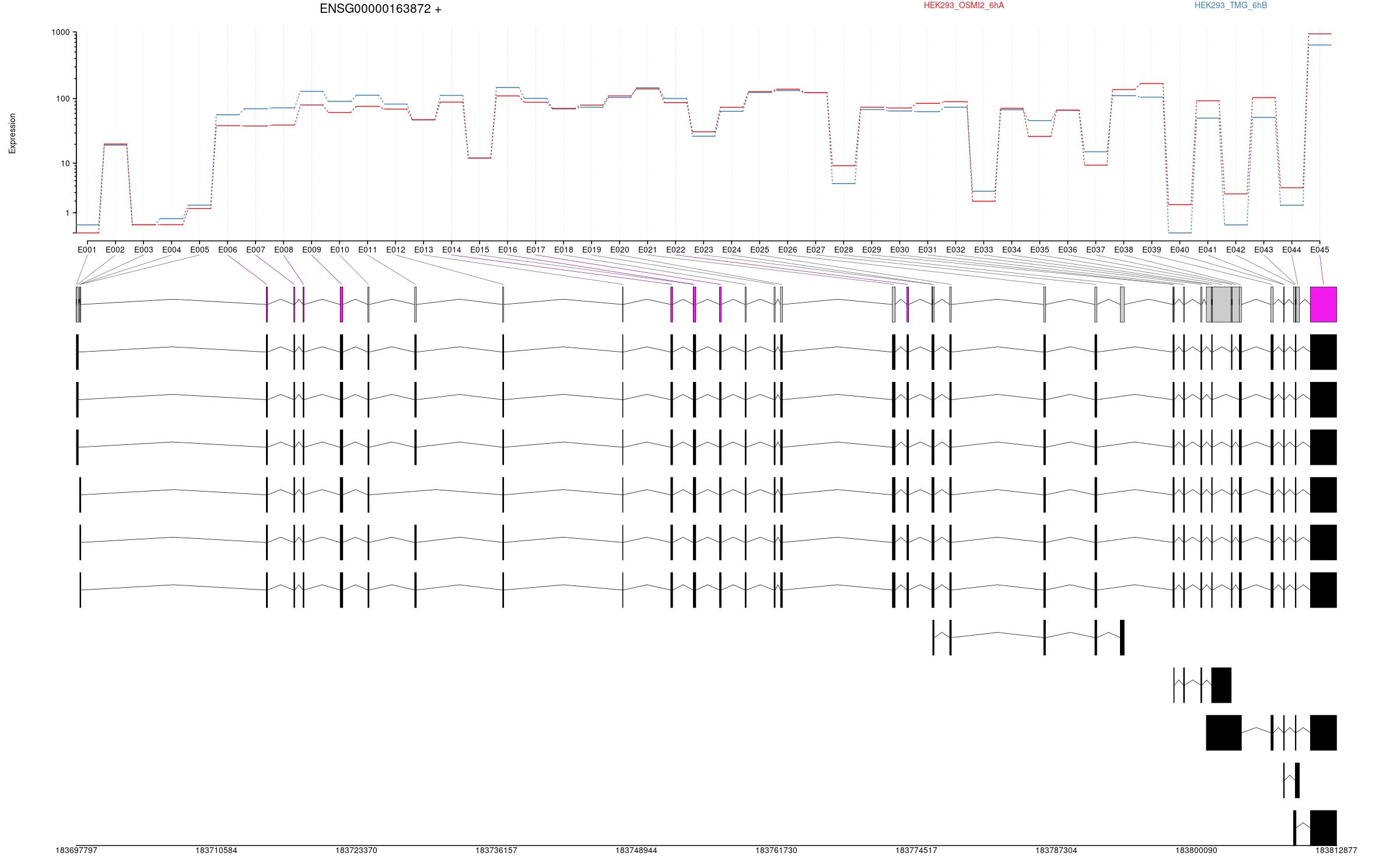Click the large magenta E045 exon box

pyautogui.click(x=1323, y=304)
